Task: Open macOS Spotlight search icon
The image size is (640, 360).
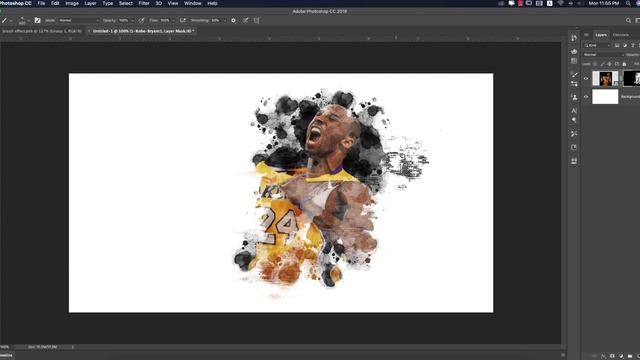Action: (628, 3)
